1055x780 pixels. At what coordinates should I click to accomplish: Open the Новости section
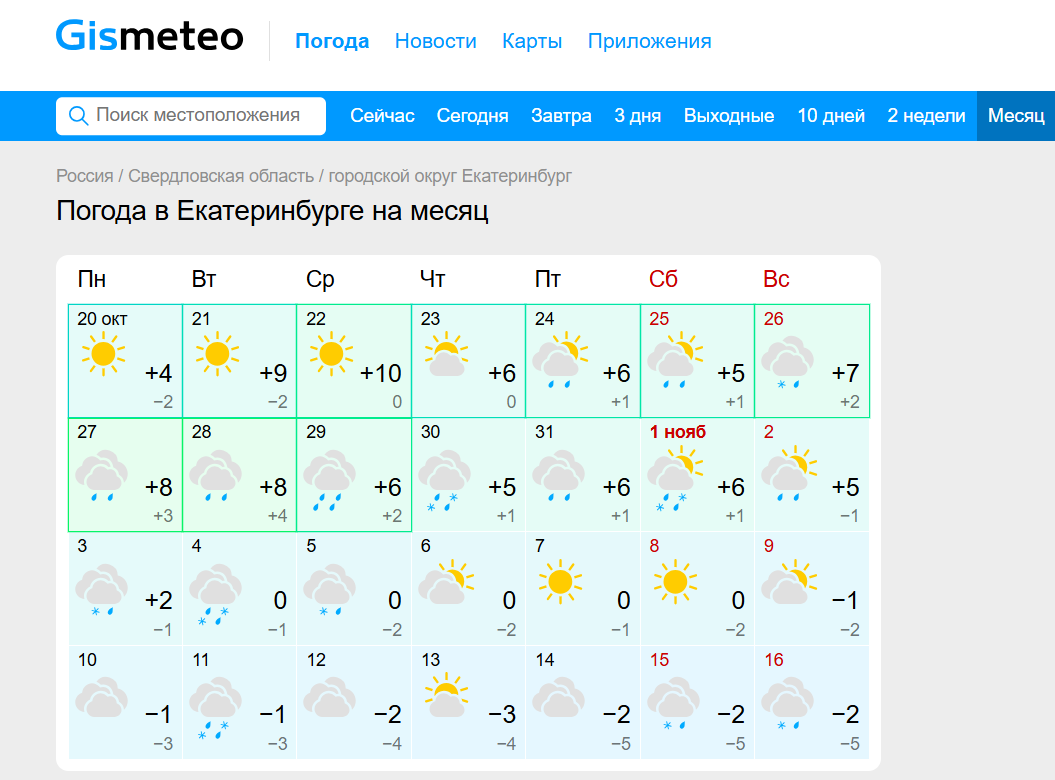point(435,41)
